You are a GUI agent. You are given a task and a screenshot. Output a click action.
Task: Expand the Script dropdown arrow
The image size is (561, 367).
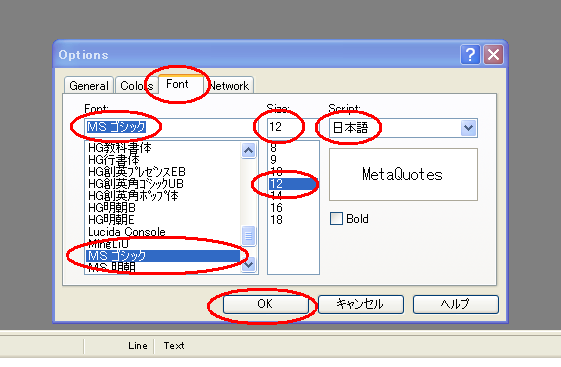point(468,128)
